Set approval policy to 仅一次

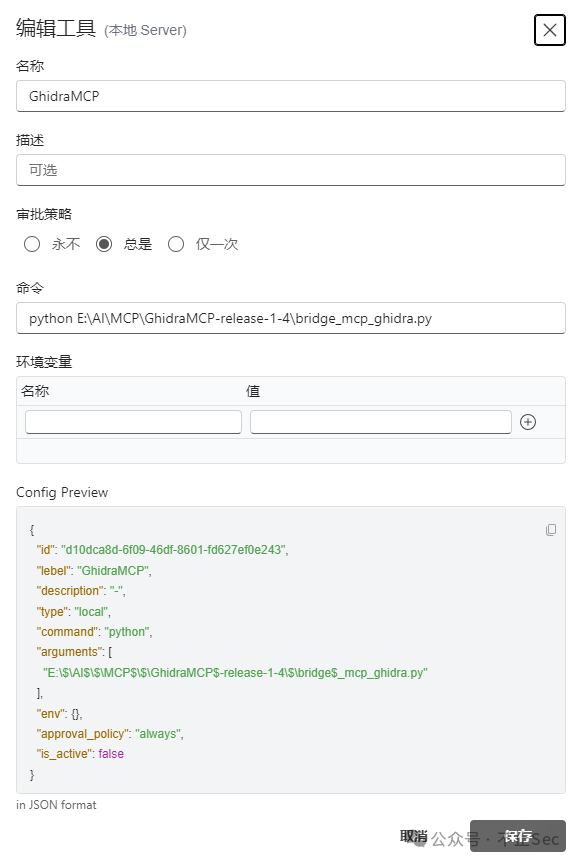(175, 243)
